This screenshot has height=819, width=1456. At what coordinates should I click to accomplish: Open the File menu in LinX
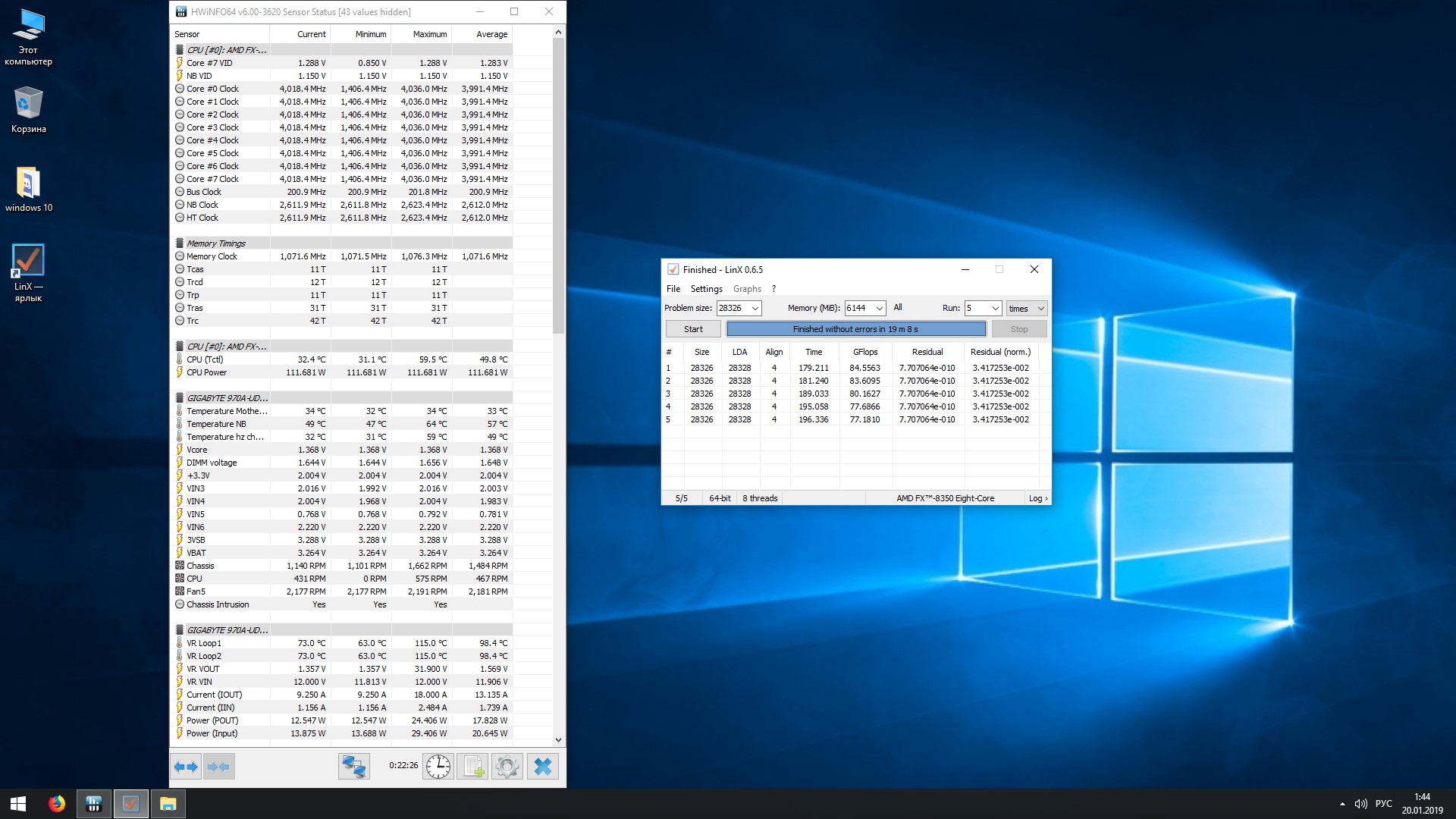tap(673, 289)
